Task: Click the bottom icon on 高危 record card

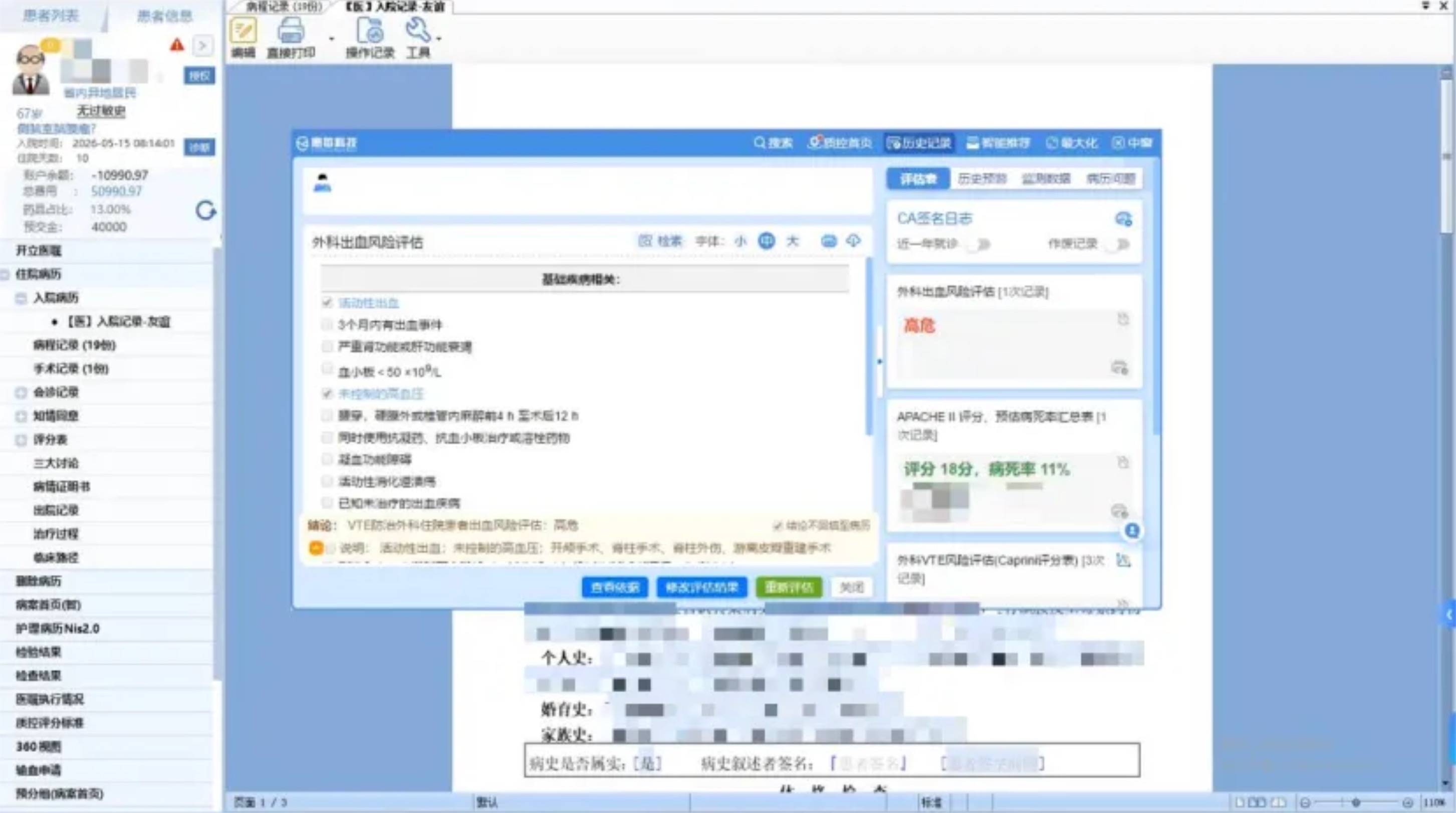Action: [x=1120, y=367]
